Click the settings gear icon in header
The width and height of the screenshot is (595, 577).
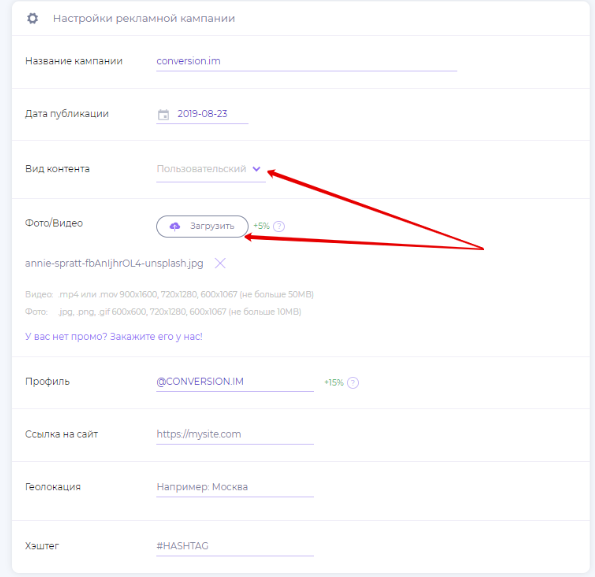coord(32,18)
